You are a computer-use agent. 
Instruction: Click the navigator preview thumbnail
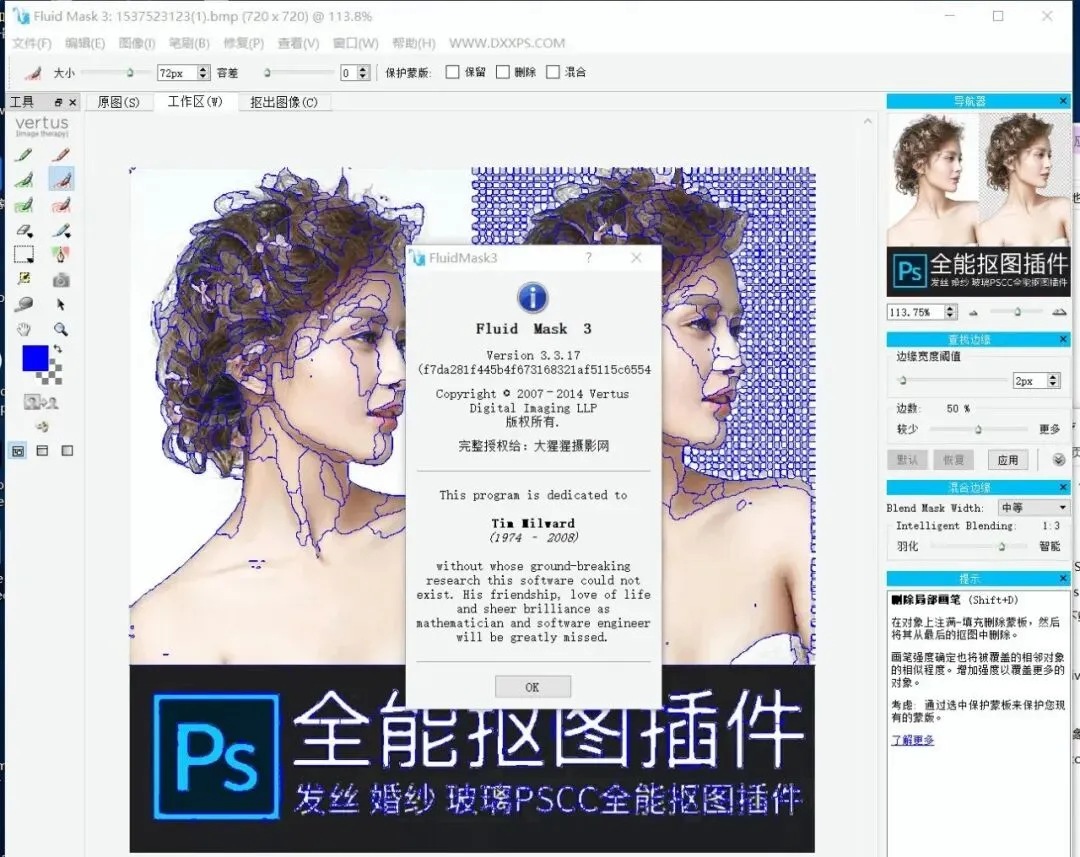[978, 204]
